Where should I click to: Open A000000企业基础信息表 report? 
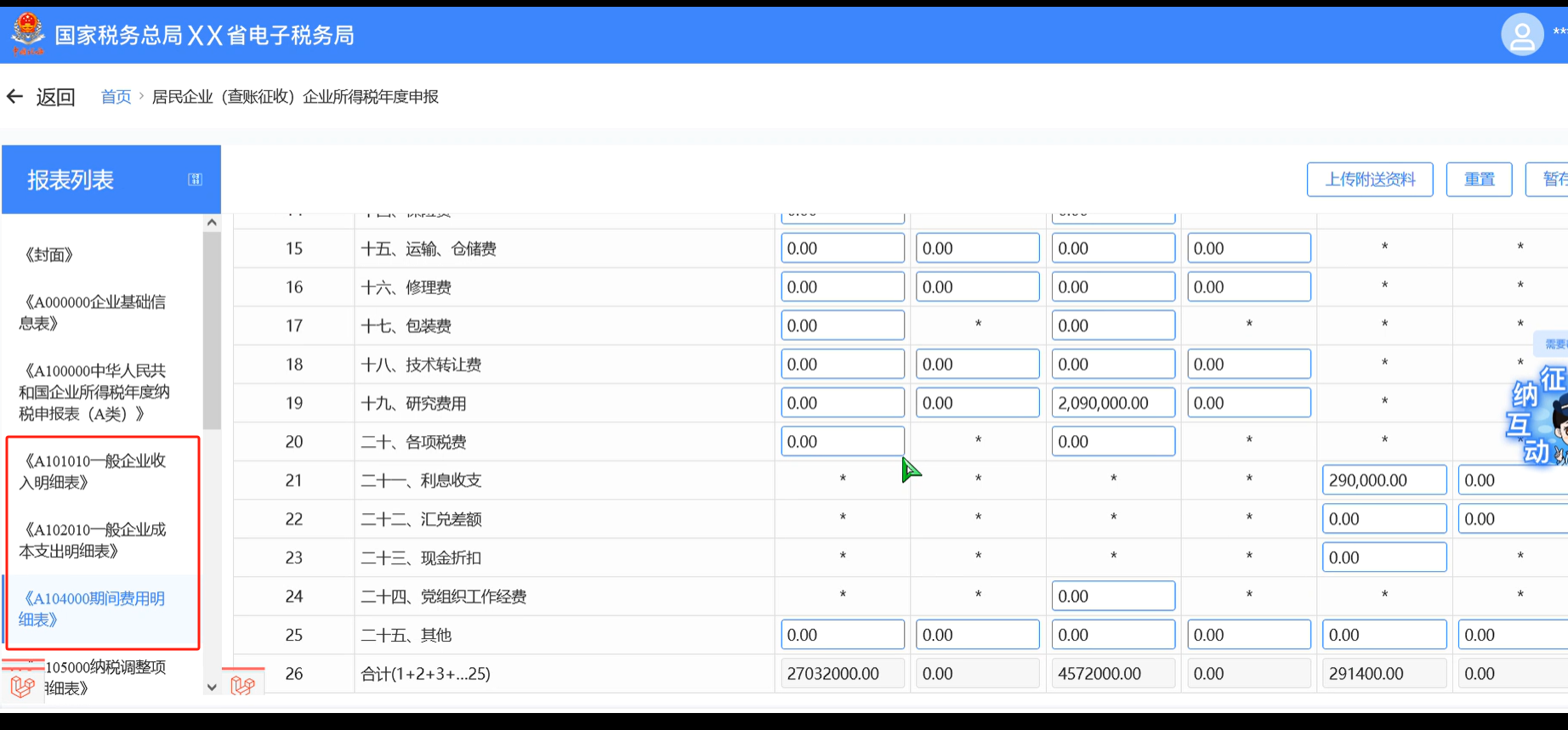point(92,312)
